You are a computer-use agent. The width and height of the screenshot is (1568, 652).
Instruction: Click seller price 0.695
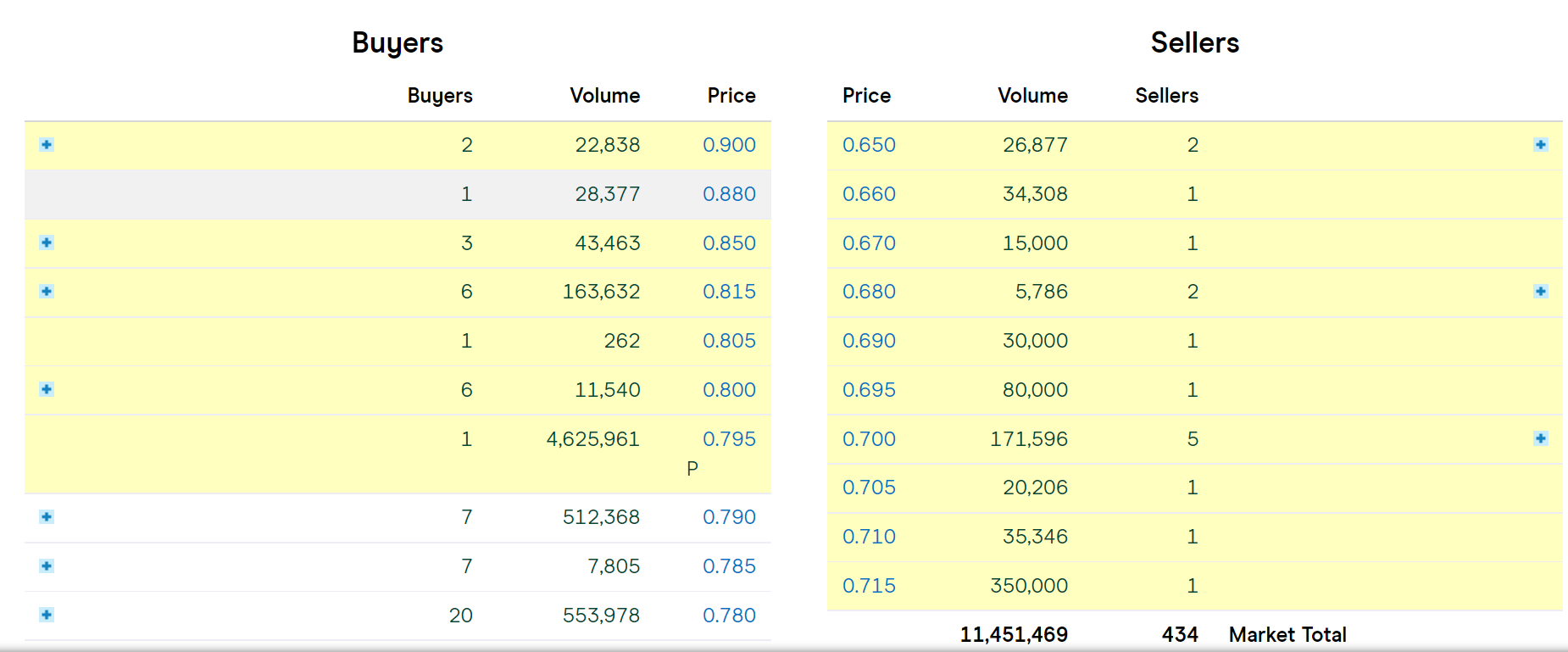point(869,390)
